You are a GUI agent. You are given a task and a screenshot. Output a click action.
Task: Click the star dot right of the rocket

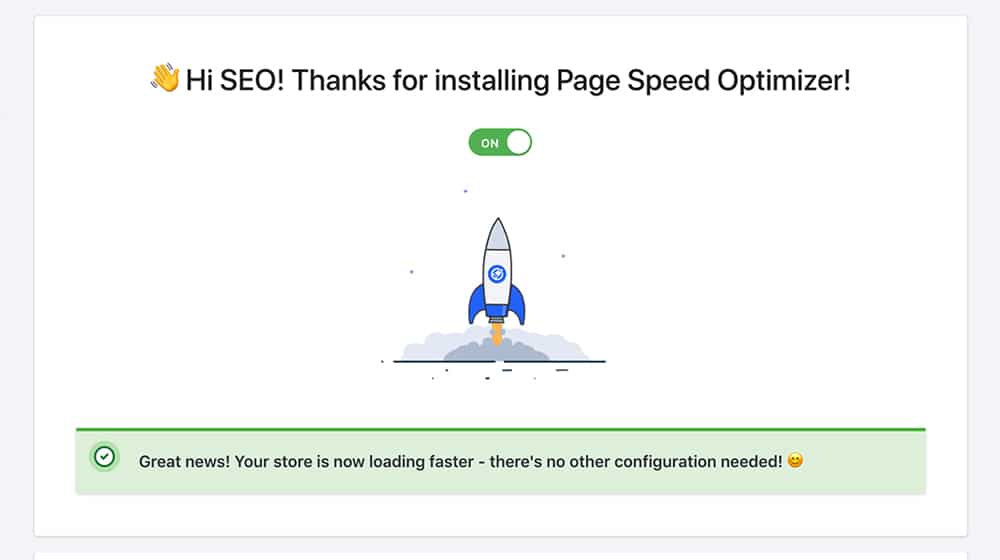point(563,256)
